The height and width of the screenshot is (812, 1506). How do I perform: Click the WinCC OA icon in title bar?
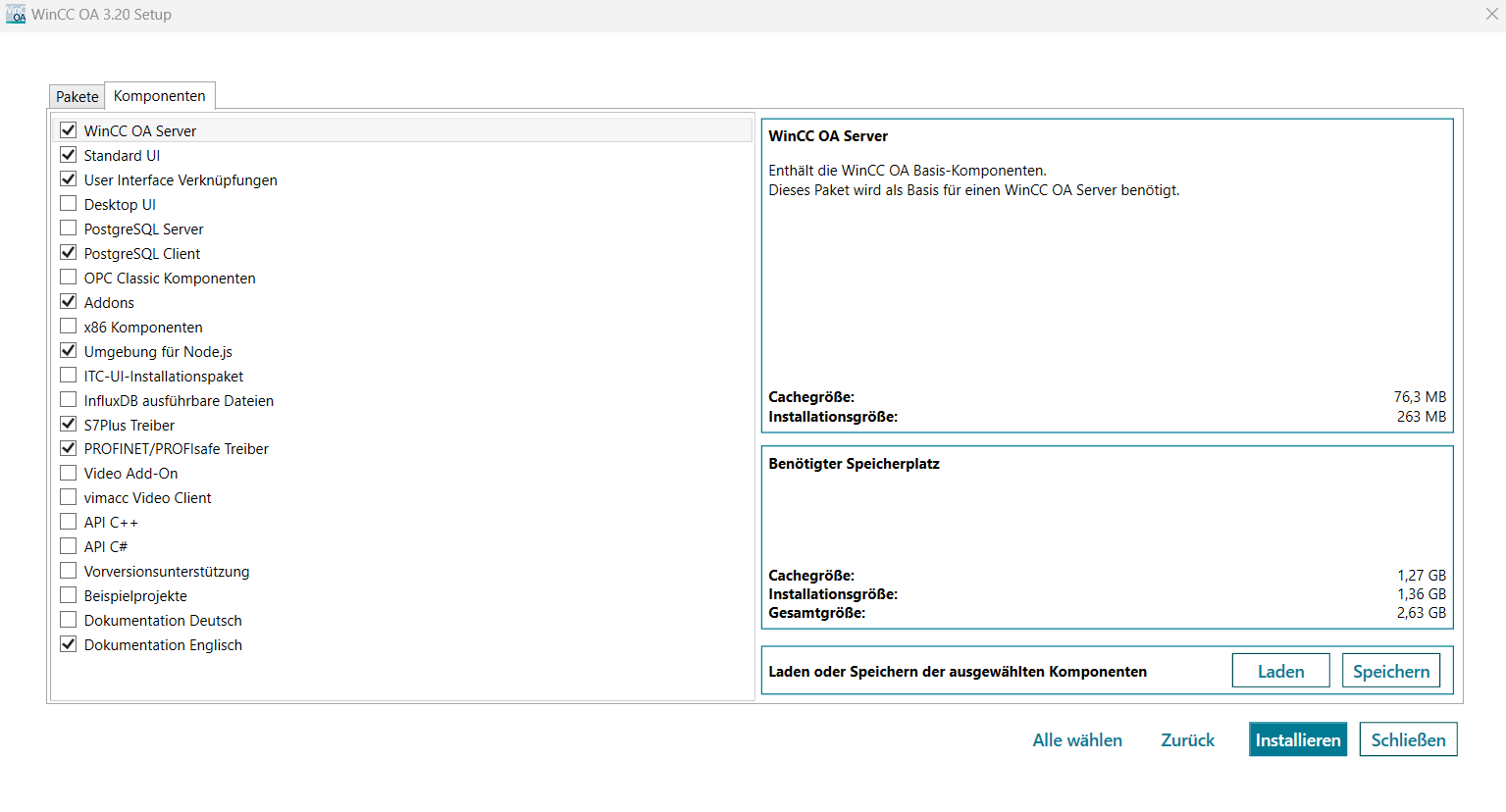pos(16,14)
